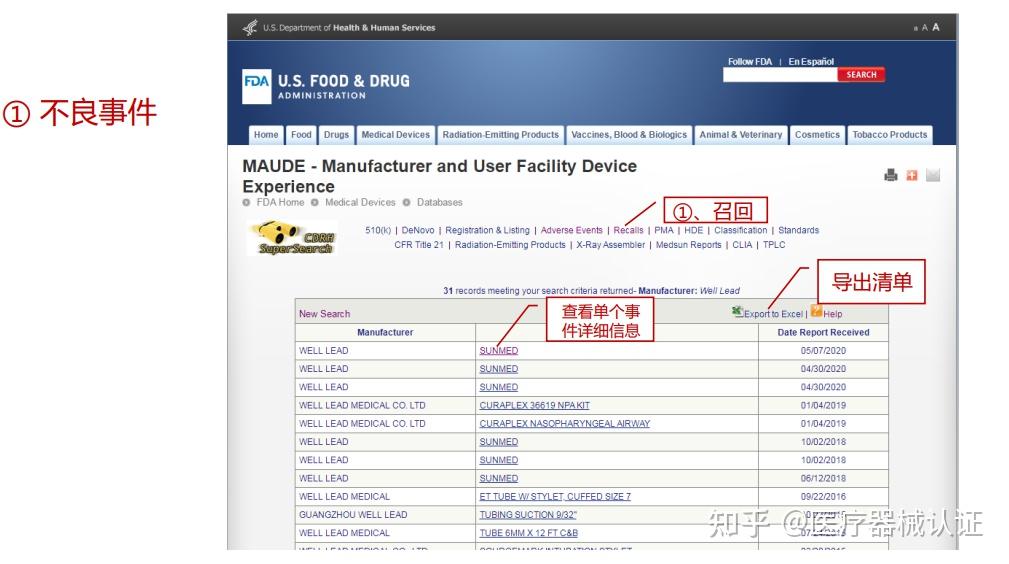Open TUBING SUCTION 9/32" record
Image resolution: width=1009 pixels, height=564 pixels.
point(528,515)
